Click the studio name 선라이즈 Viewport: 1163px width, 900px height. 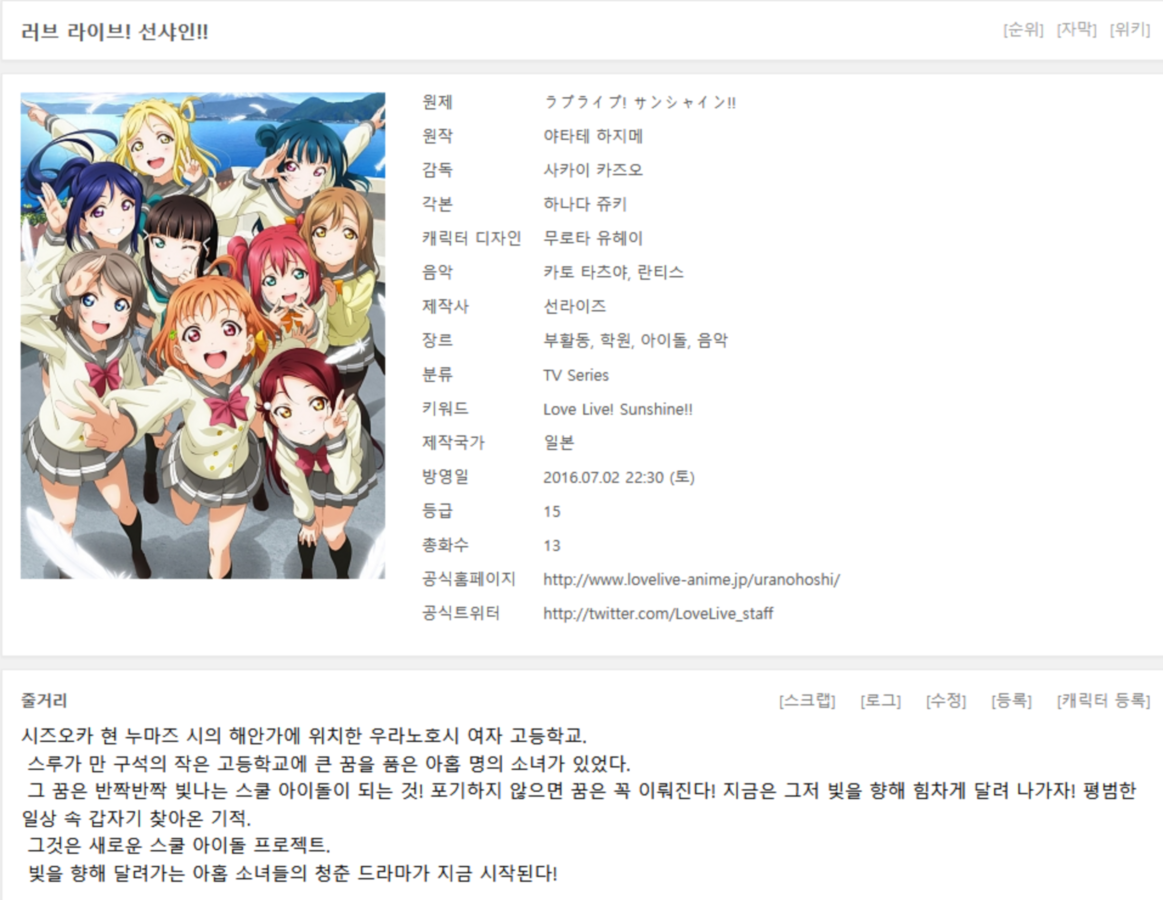coord(575,306)
